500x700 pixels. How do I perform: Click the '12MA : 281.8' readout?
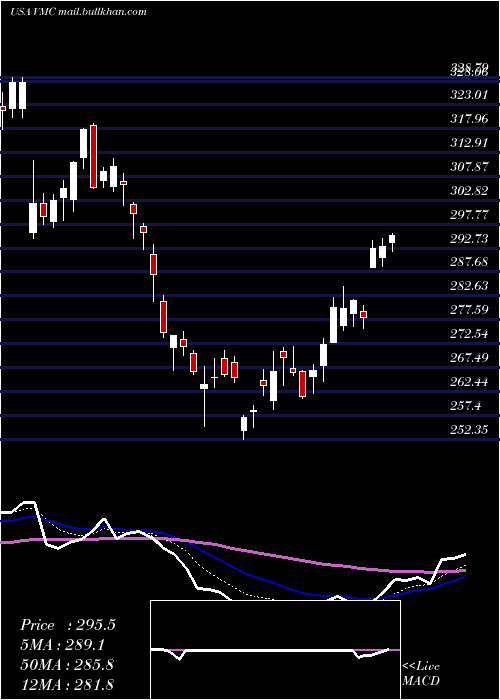coord(67,684)
